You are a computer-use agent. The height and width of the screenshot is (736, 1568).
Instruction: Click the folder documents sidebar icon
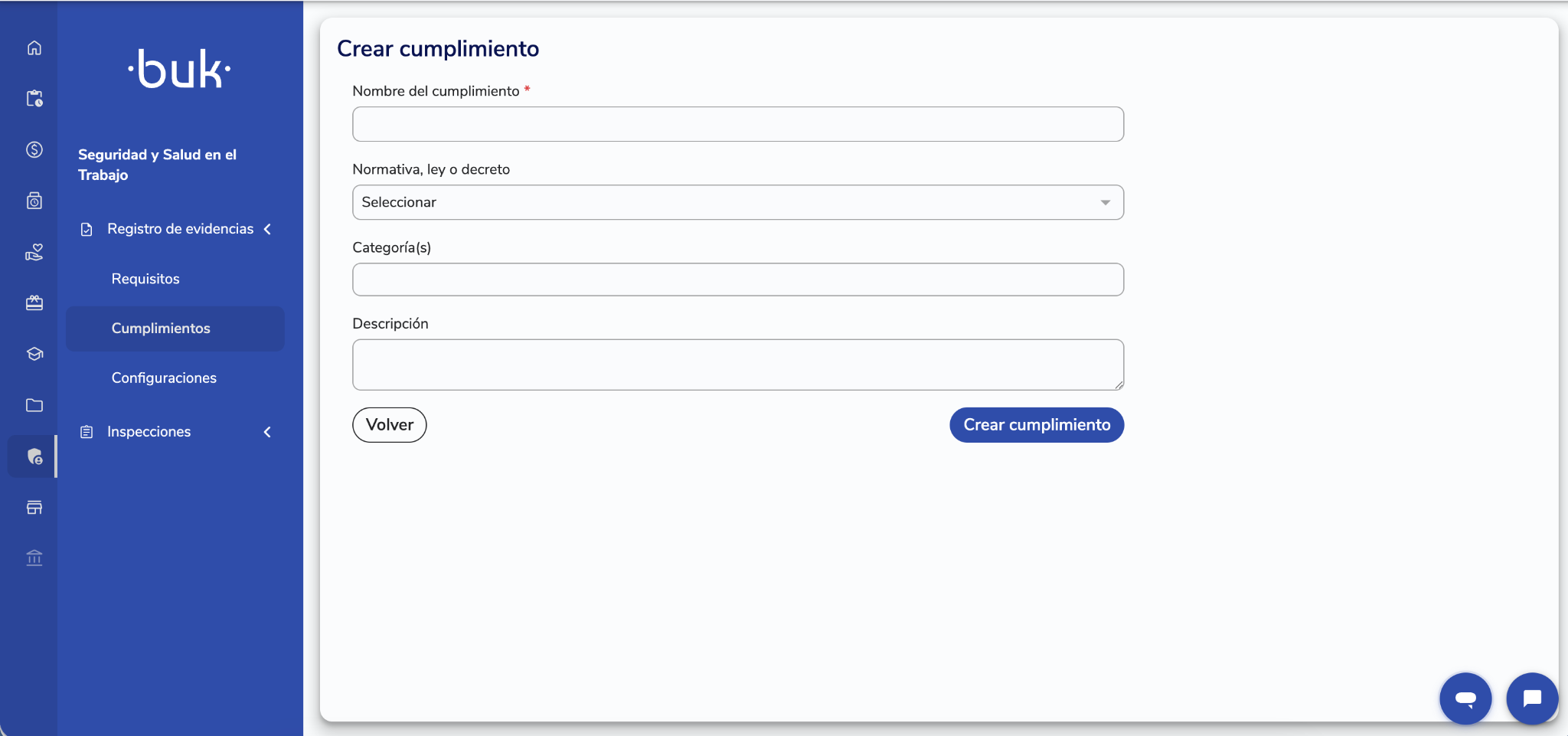[x=34, y=405]
